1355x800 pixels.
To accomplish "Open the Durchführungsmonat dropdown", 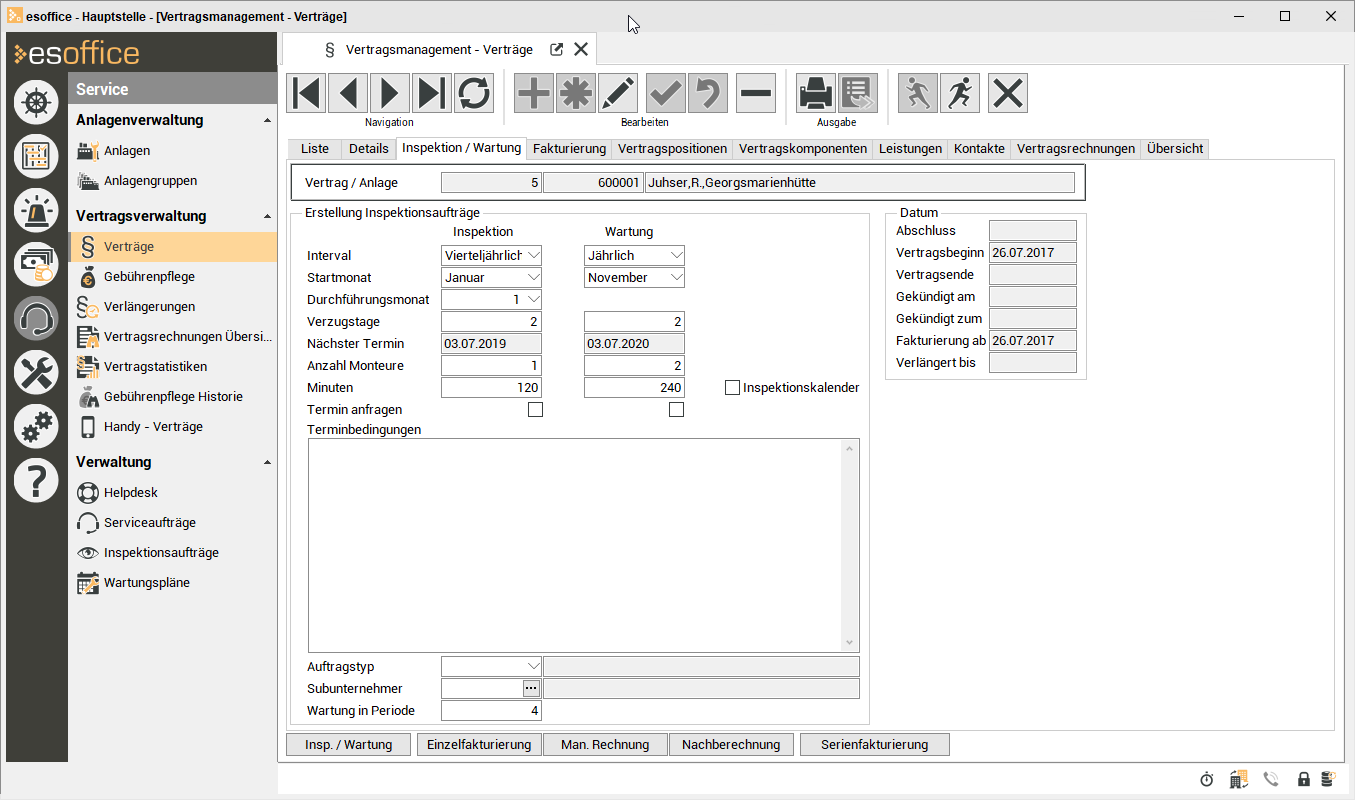I will (532, 299).
